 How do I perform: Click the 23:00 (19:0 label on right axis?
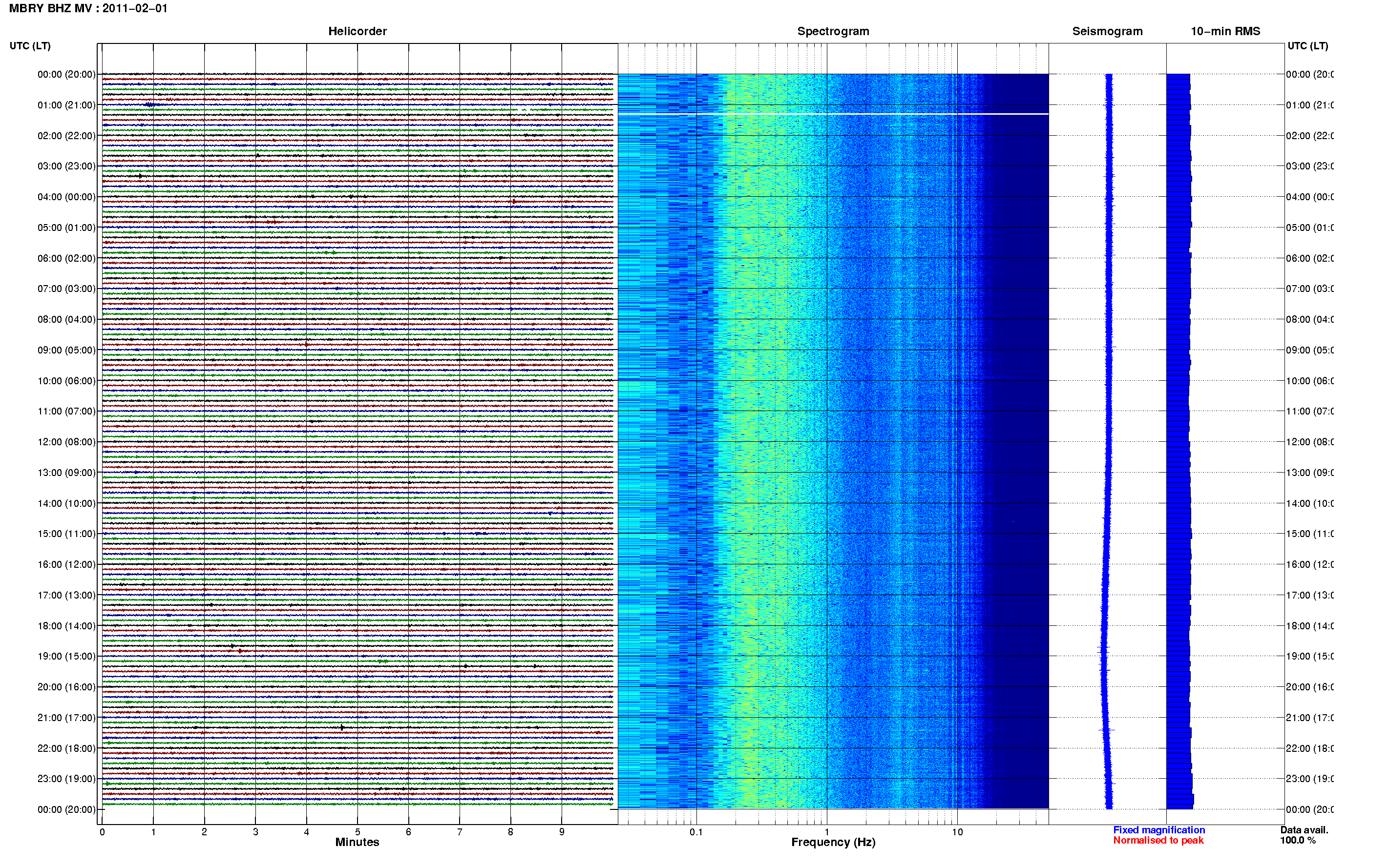coord(1310,779)
